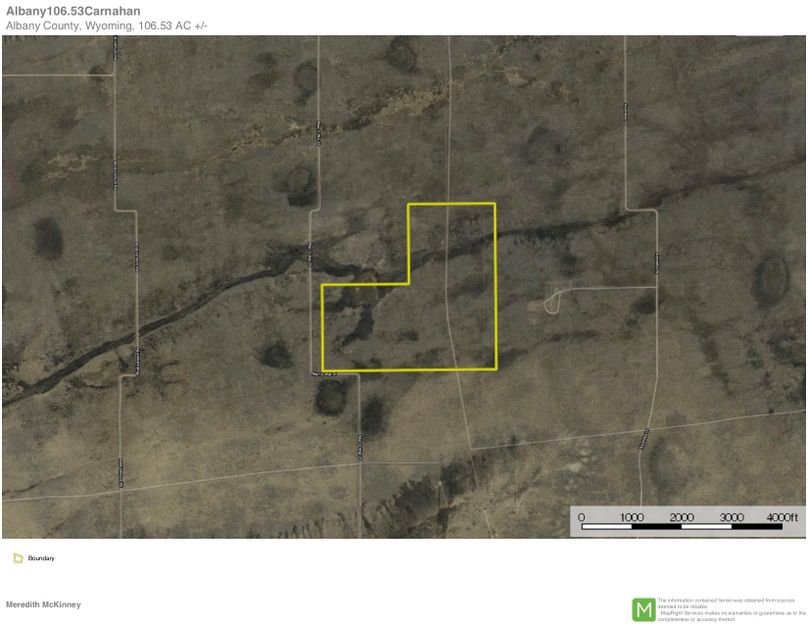
Task: Click the Boundary legend label
Action: (41, 558)
